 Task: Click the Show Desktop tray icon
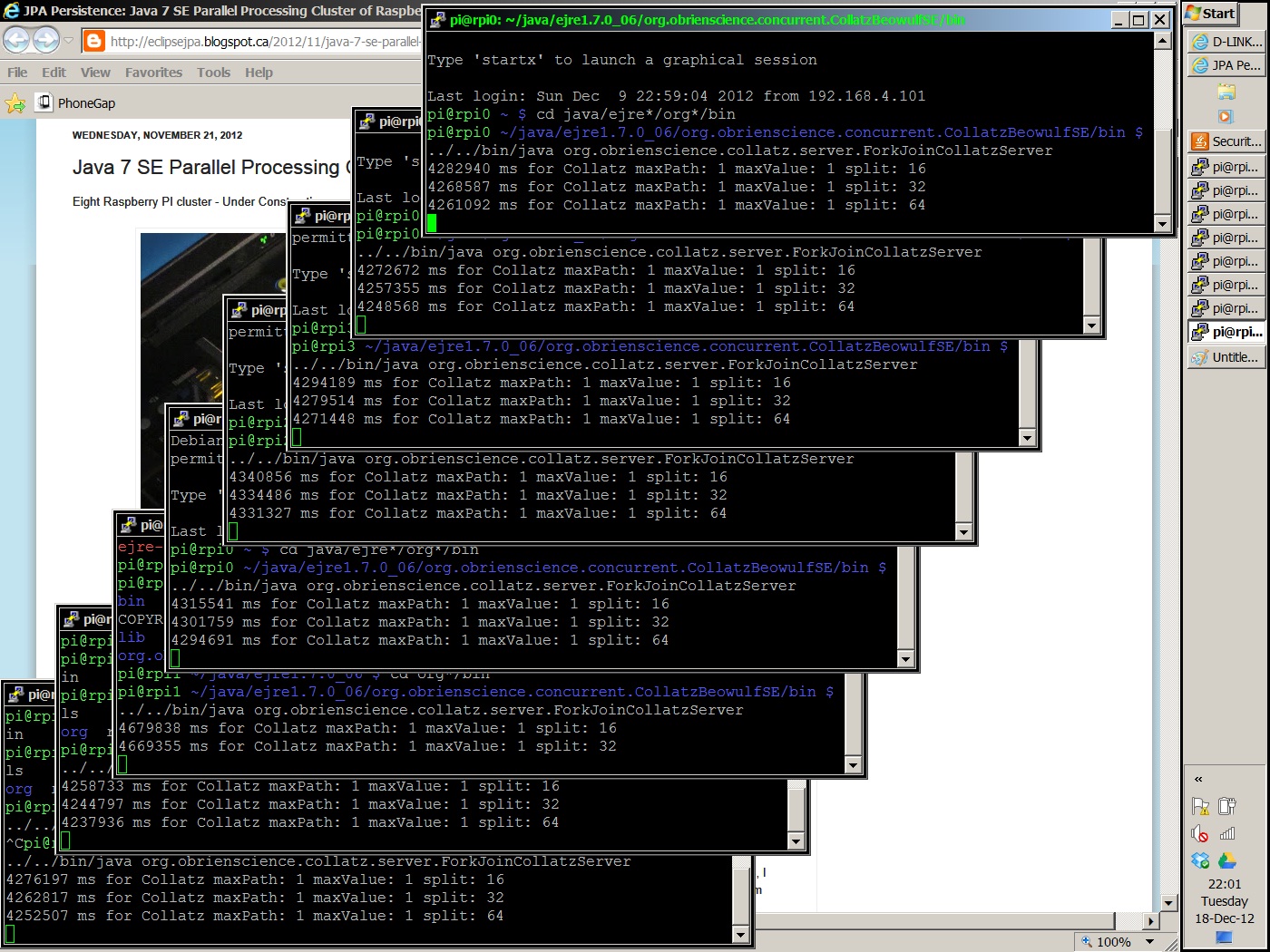pos(1224,937)
